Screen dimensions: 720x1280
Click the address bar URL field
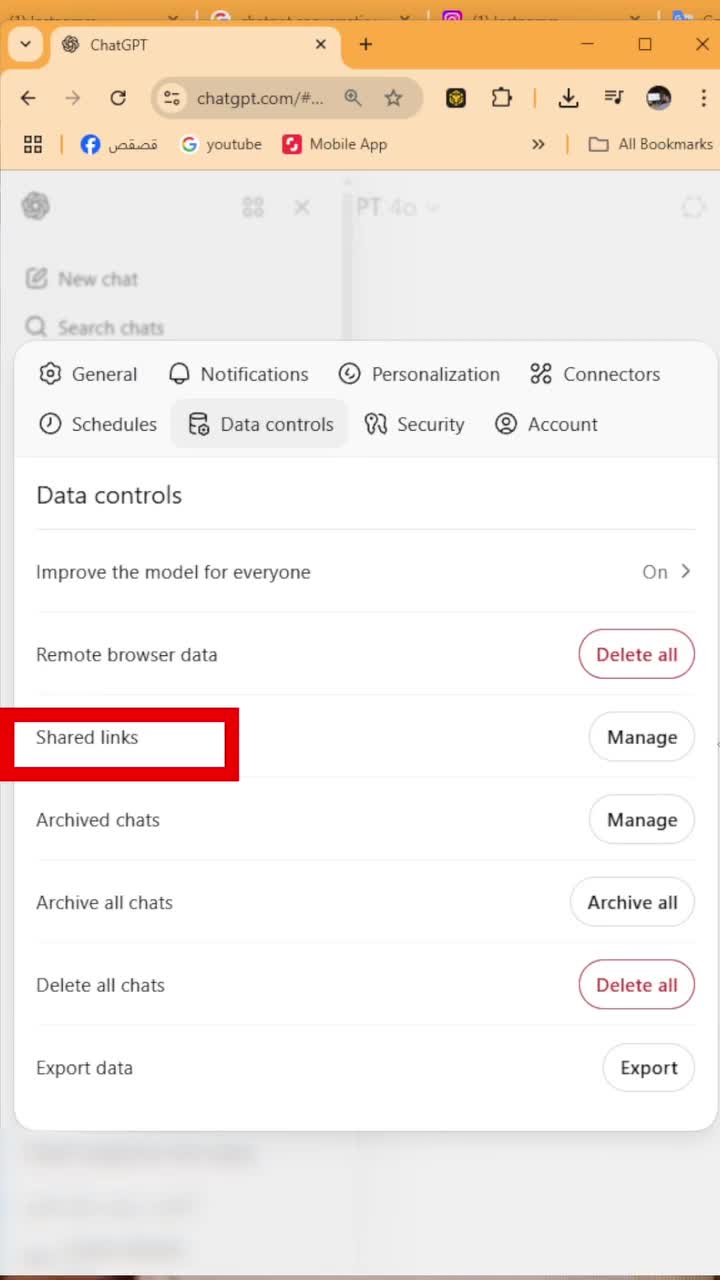click(260, 98)
